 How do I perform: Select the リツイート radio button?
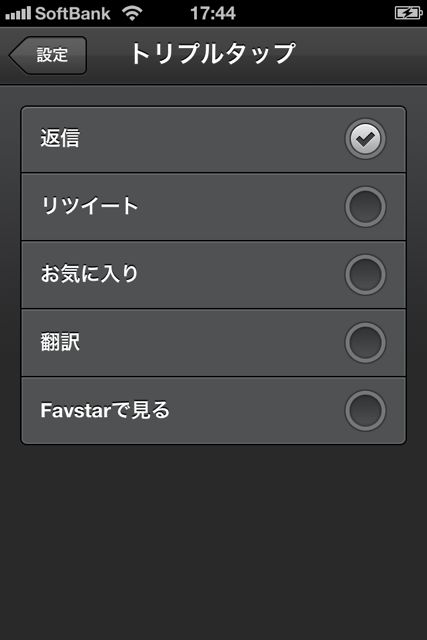[365, 207]
